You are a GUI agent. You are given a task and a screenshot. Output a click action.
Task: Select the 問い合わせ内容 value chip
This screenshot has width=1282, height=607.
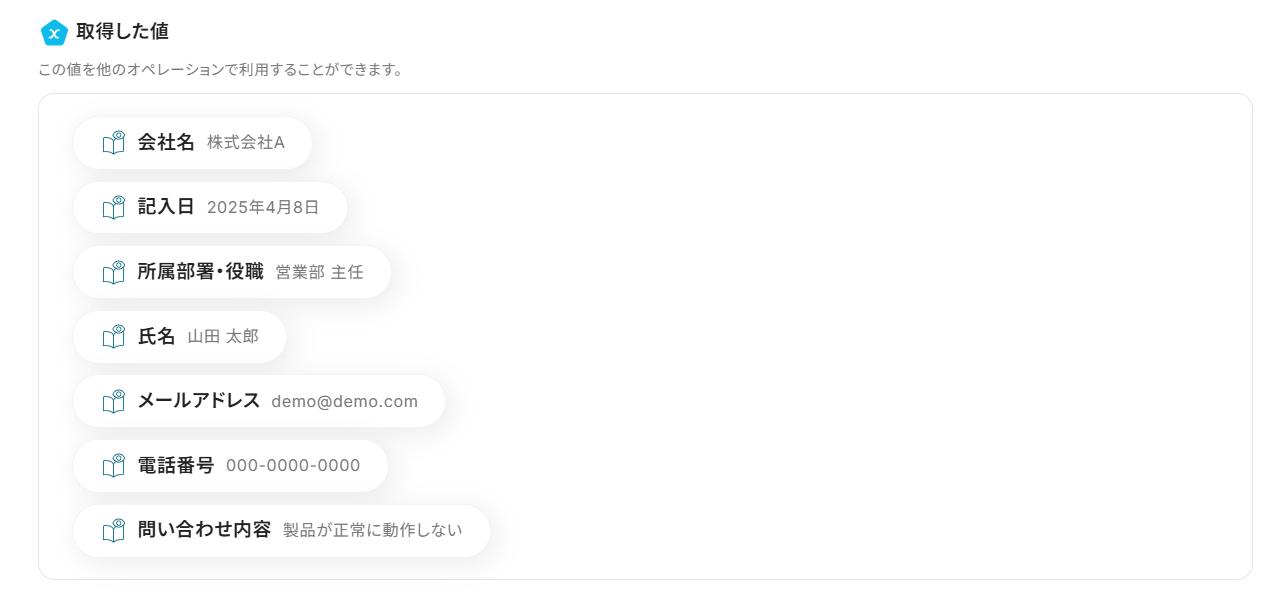(204, 530)
